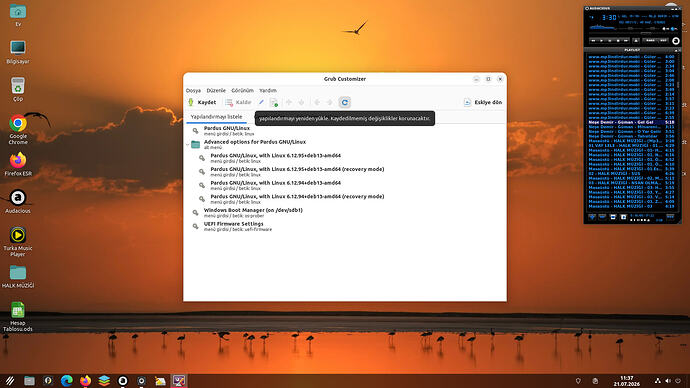This screenshot has width=690, height=388.
Task: Select 02 - HALK MÜZİĞİ 525 track
Action: 631,173
